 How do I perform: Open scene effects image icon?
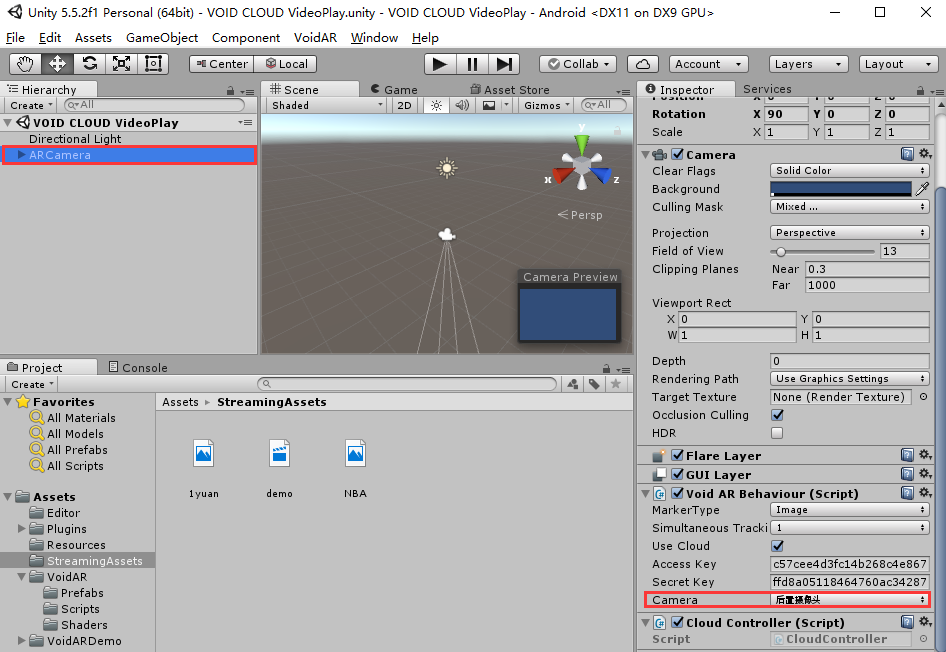coord(489,106)
